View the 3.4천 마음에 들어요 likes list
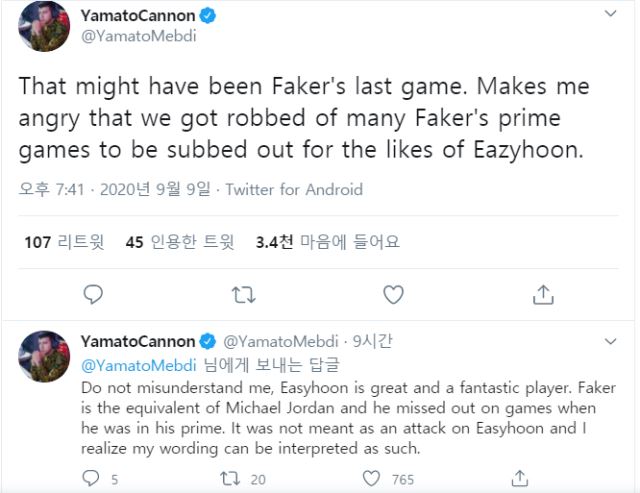The height and width of the screenshot is (493, 640). [x=327, y=242]
